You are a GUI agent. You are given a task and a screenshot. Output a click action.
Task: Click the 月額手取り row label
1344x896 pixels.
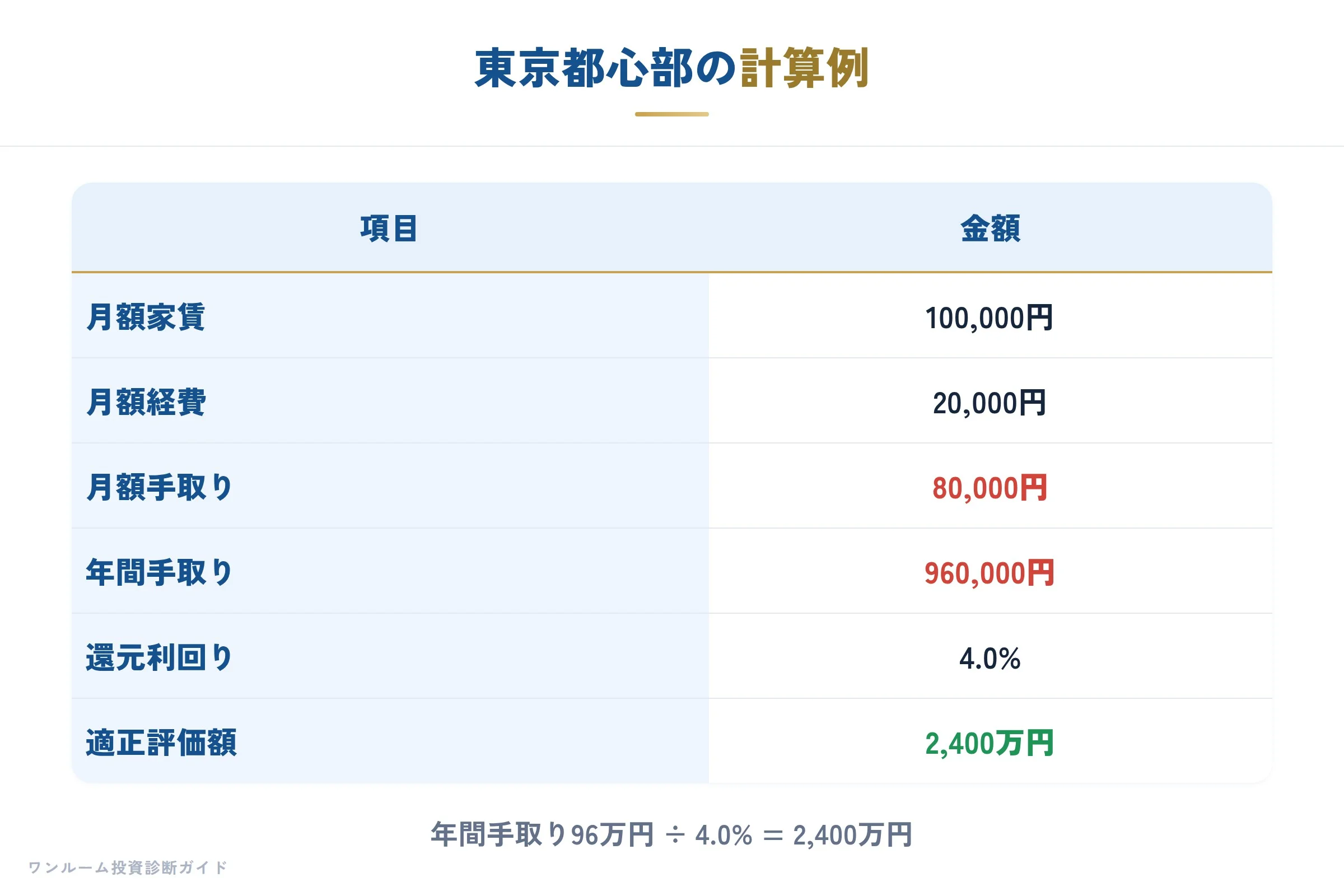coord(160,487)
